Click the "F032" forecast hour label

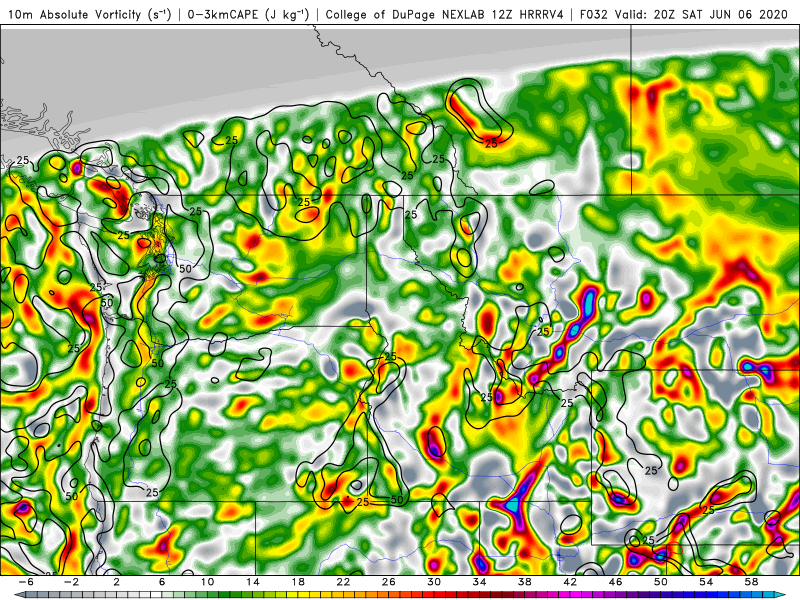coord(594,15)
